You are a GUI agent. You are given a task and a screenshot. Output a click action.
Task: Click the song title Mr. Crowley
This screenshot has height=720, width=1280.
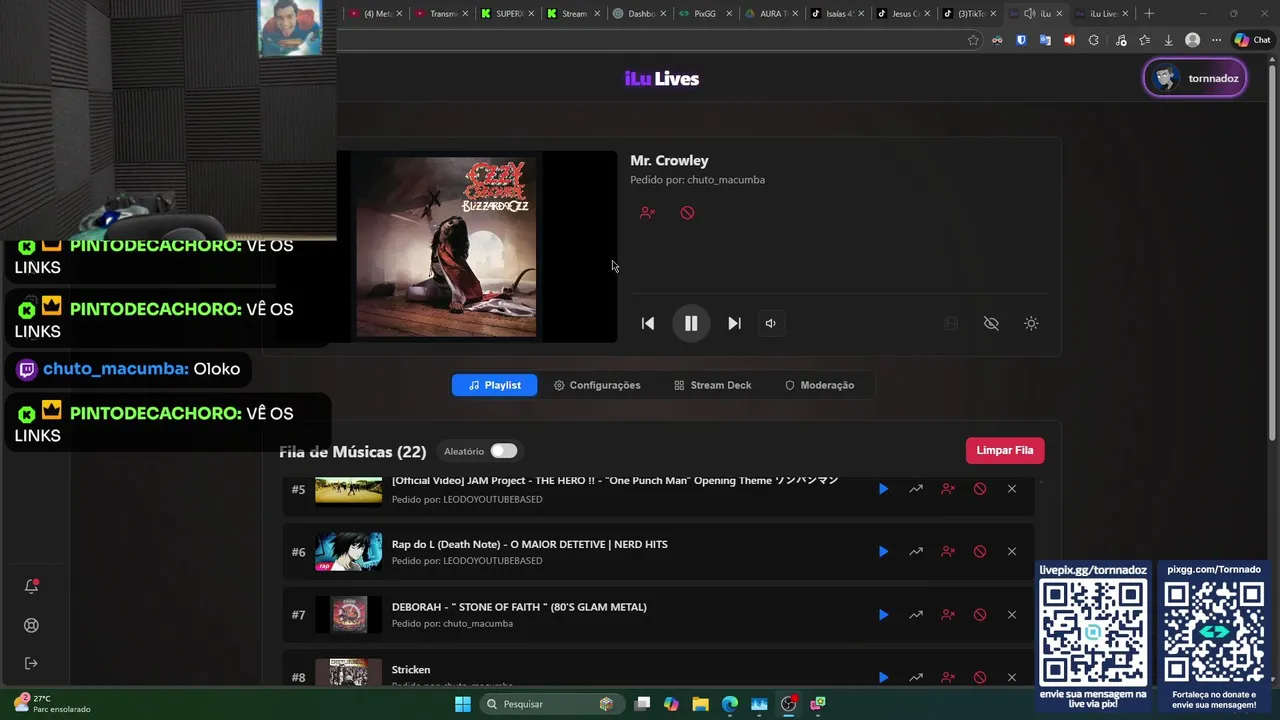[669, 160]
